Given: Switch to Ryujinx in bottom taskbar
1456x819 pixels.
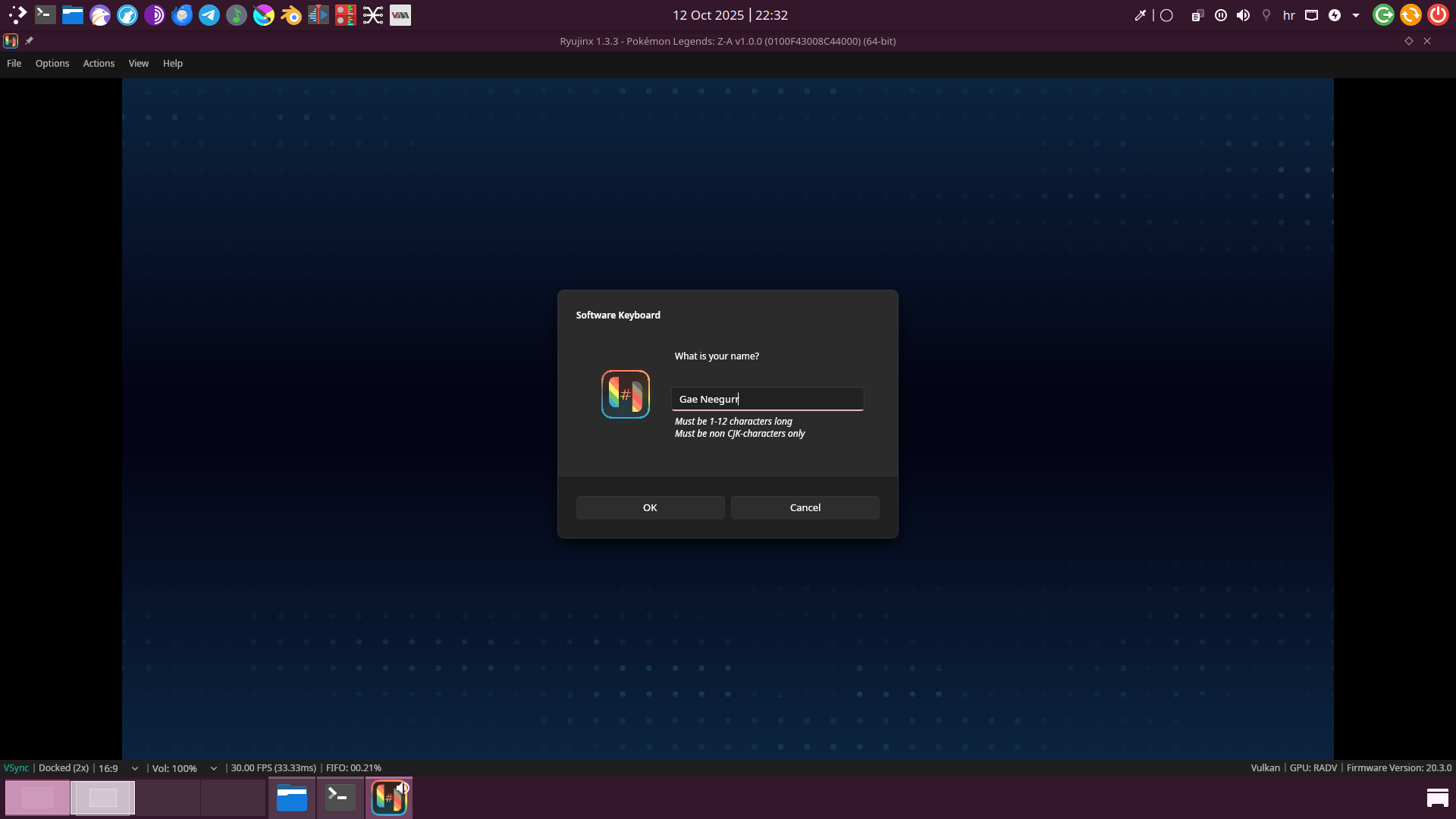Looking at the screenshot, I should point(389,798).
